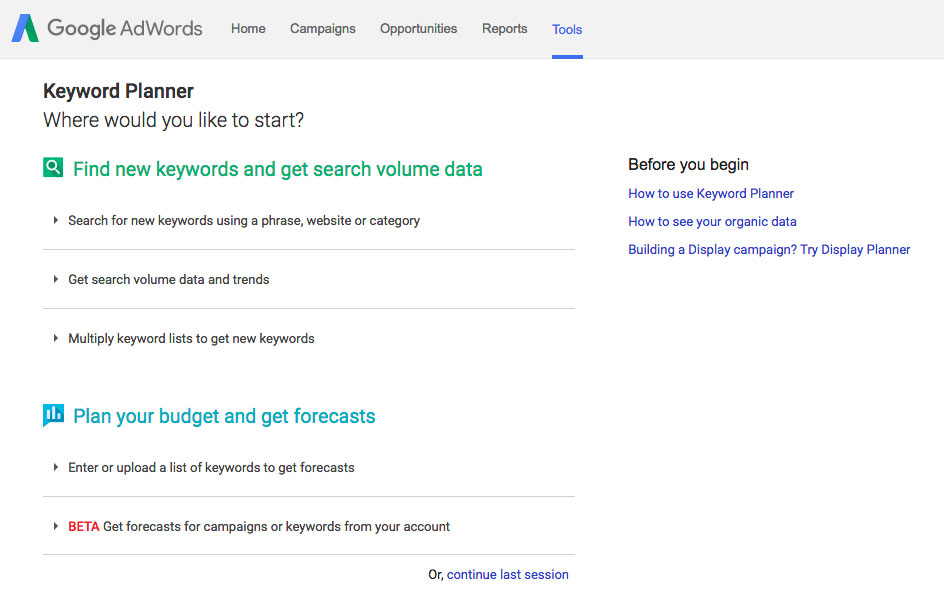
Task: Click the Find new keywords heading
Action: coord(277,169)
